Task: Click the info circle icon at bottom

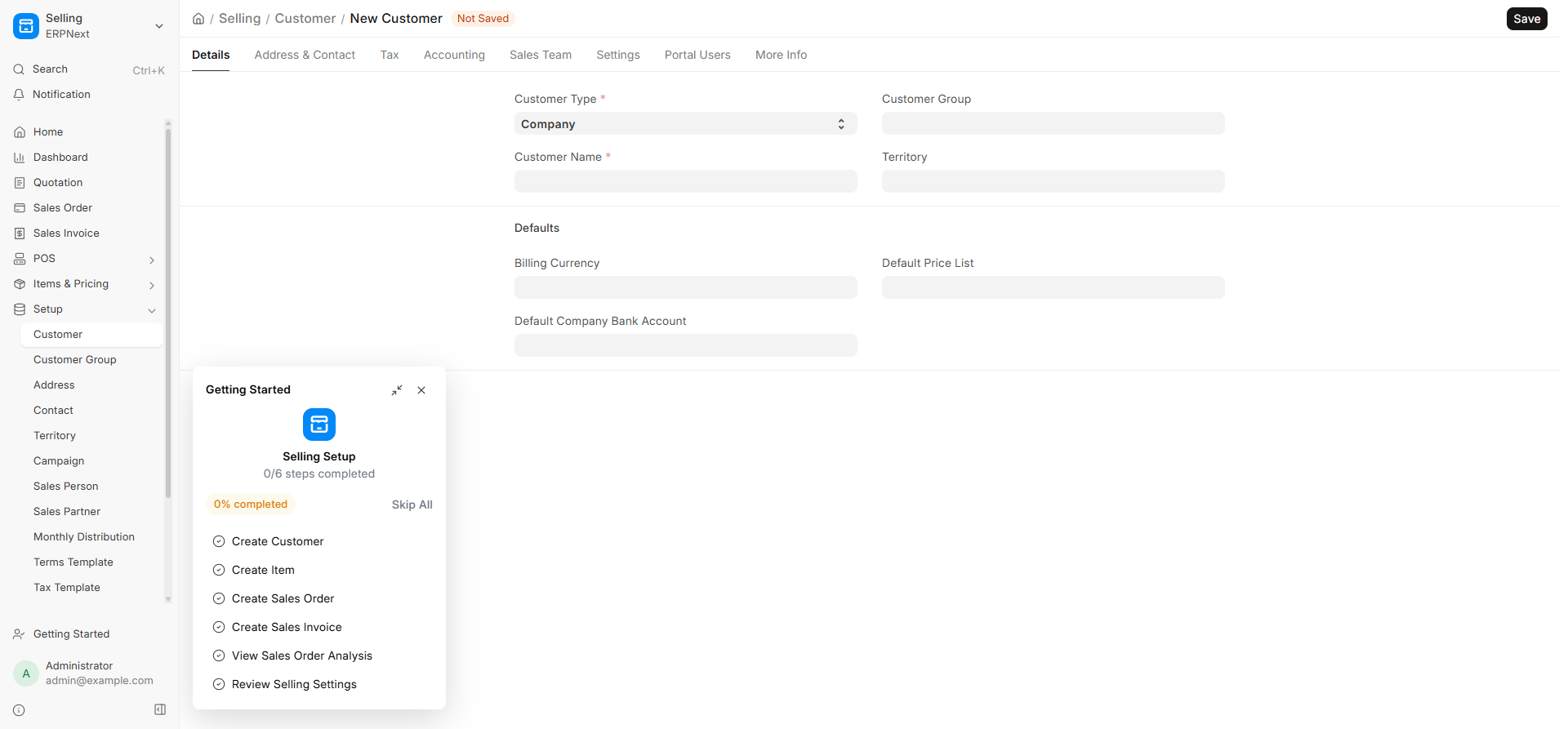Action: click(x=19, y=710)
